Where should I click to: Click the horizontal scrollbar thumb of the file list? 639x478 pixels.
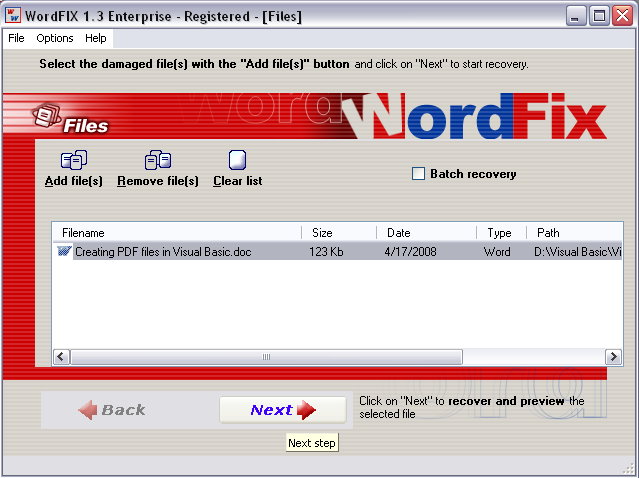267,357
